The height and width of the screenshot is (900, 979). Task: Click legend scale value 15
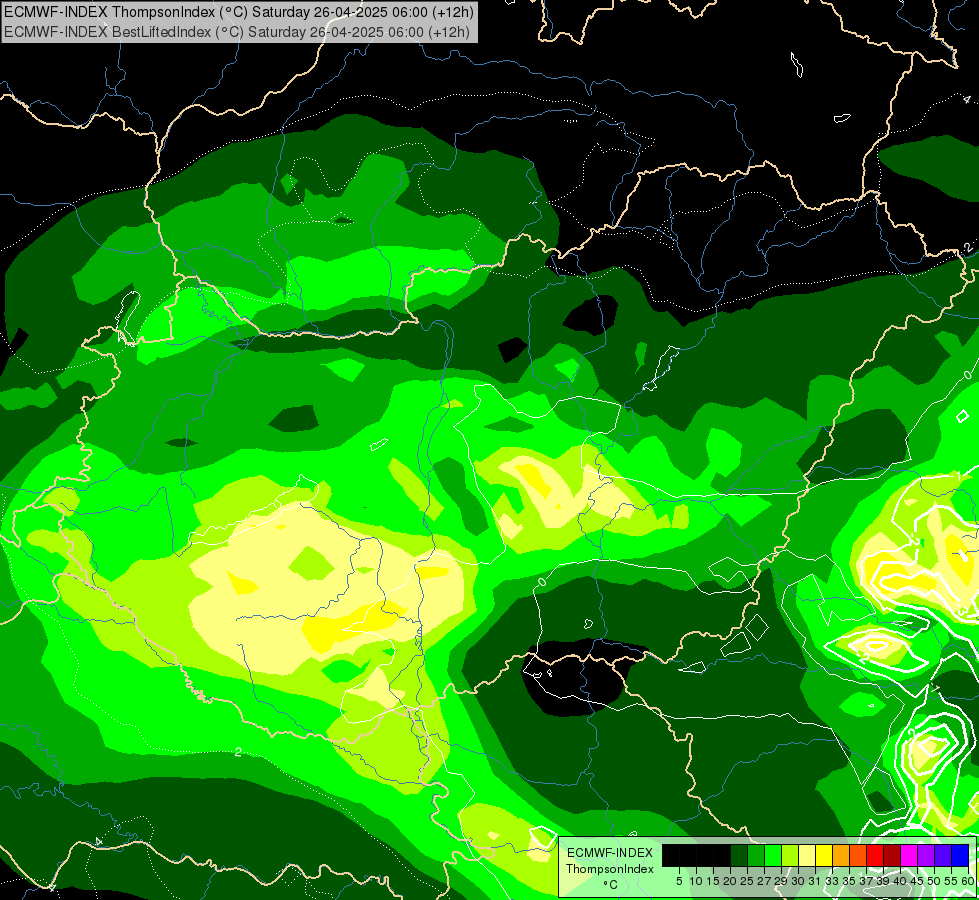pos(713,881)
